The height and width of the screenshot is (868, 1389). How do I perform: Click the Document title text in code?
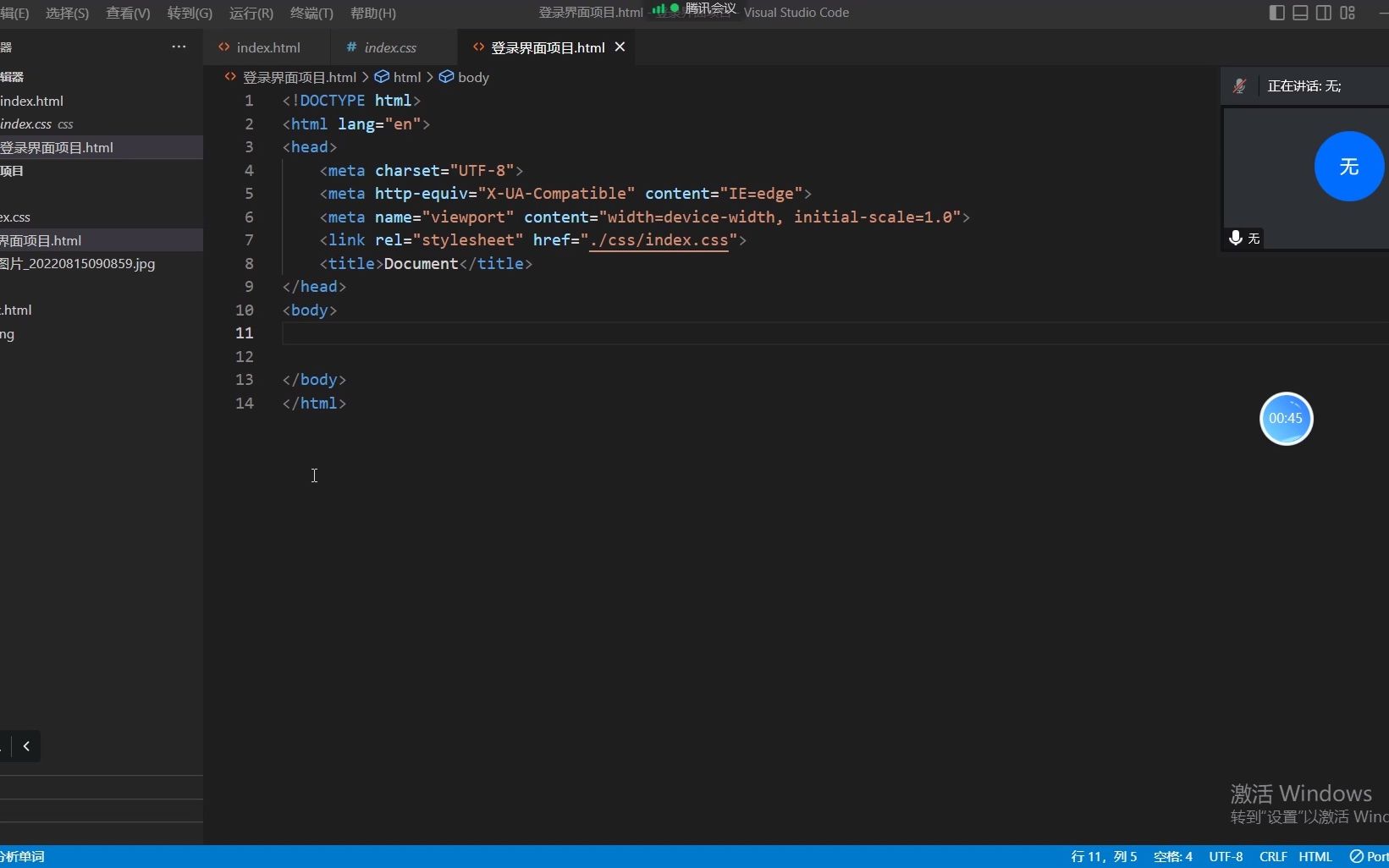click(x=421, y=263)
